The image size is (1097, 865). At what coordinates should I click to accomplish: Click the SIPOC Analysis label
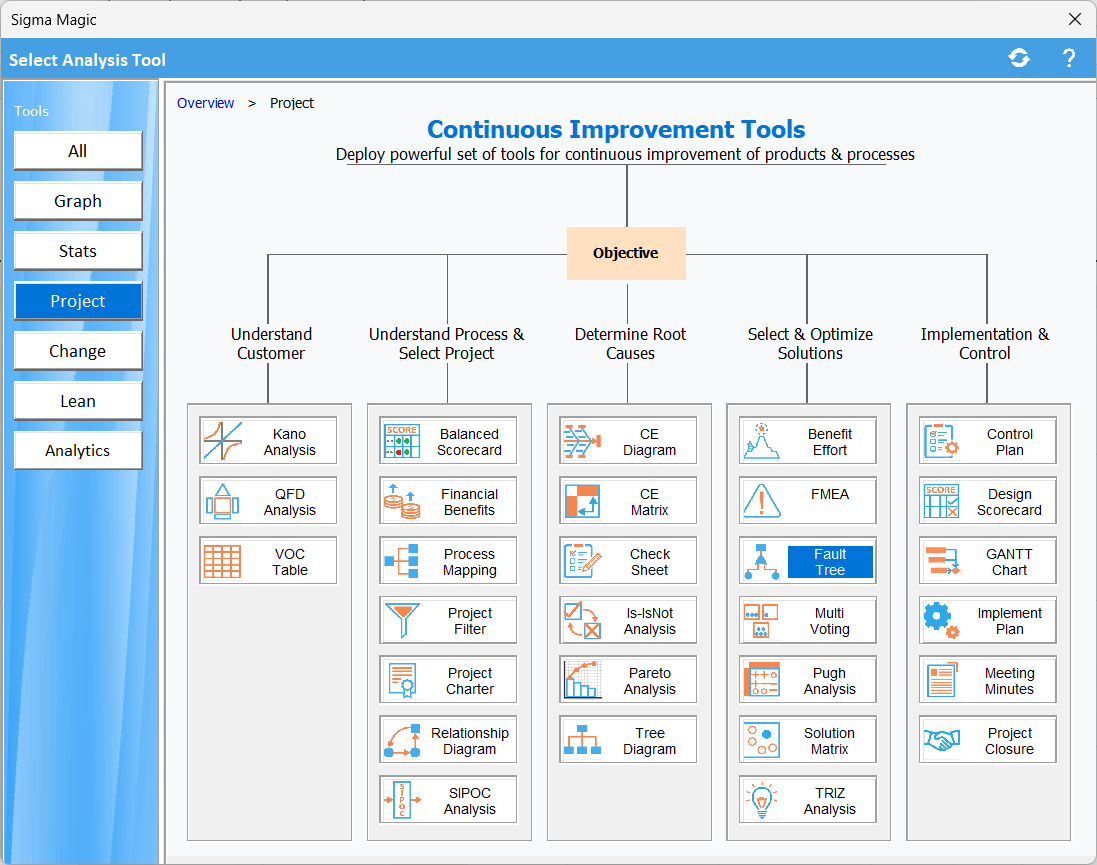coord(469,801)
